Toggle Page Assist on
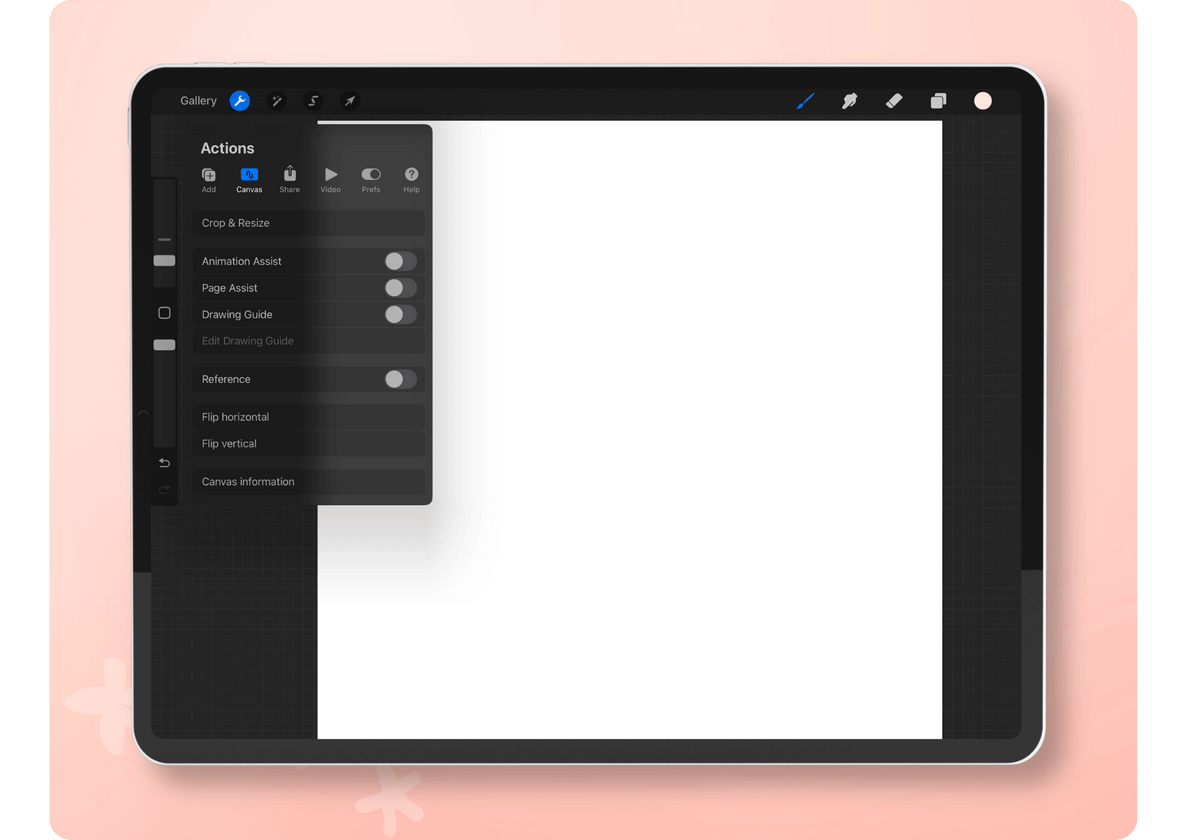Viewport: 1200px width, 840px height. click(400, 288)
